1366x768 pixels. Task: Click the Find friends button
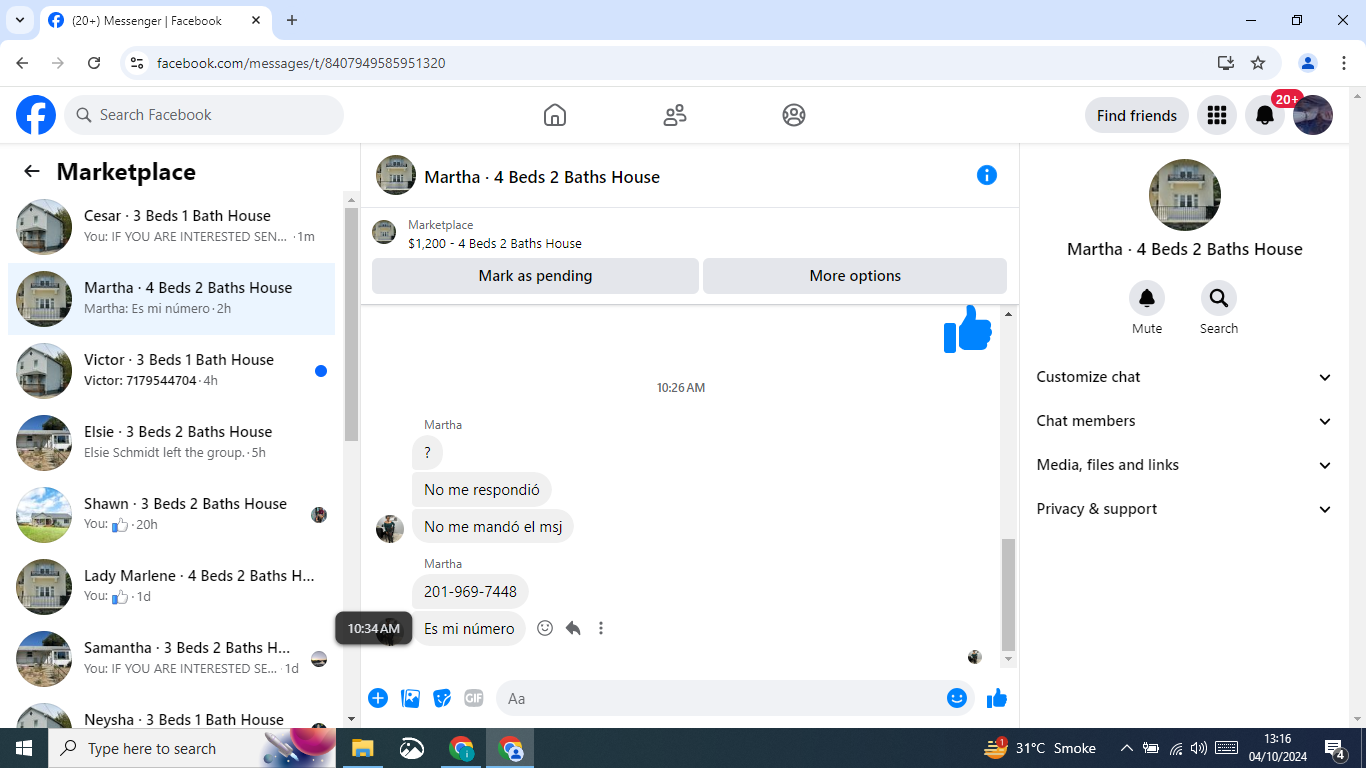pyautogui.click(x=1137, y=115)
